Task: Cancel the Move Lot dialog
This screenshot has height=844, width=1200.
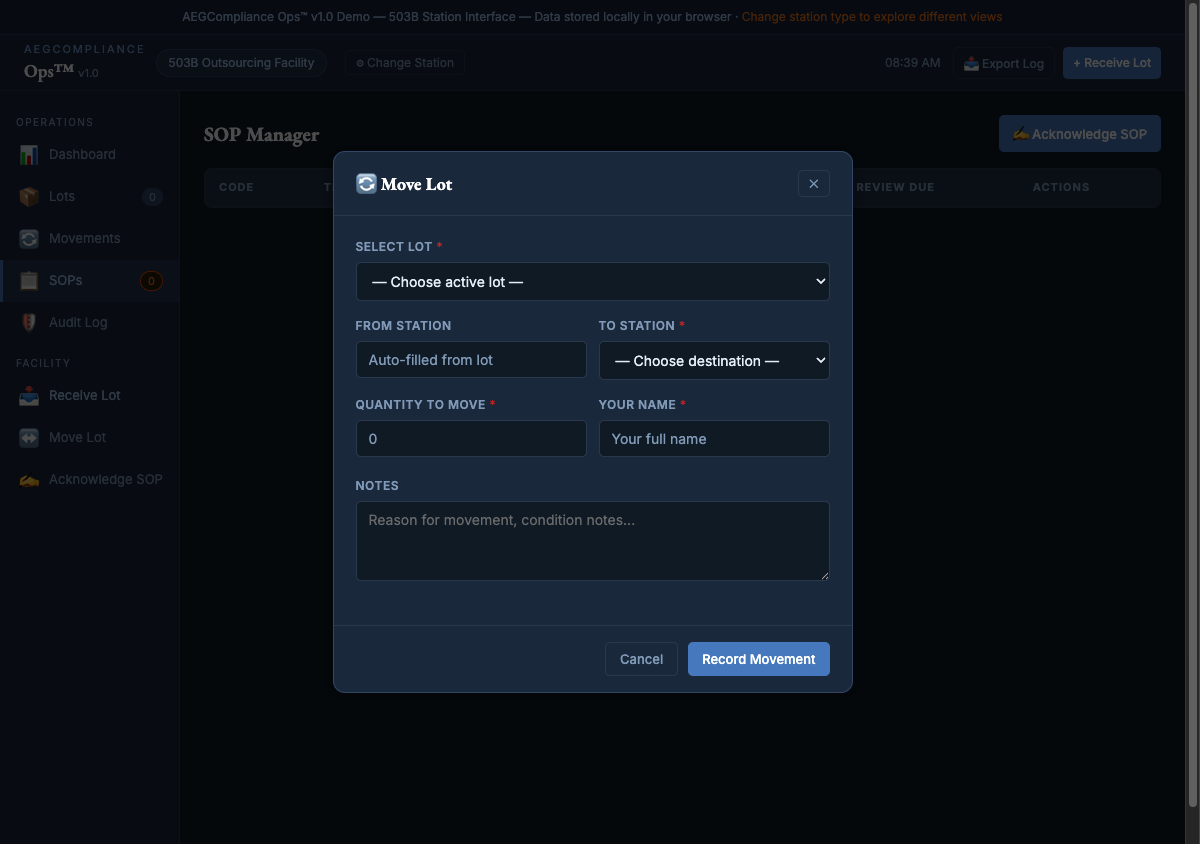Action: point(641,659)
